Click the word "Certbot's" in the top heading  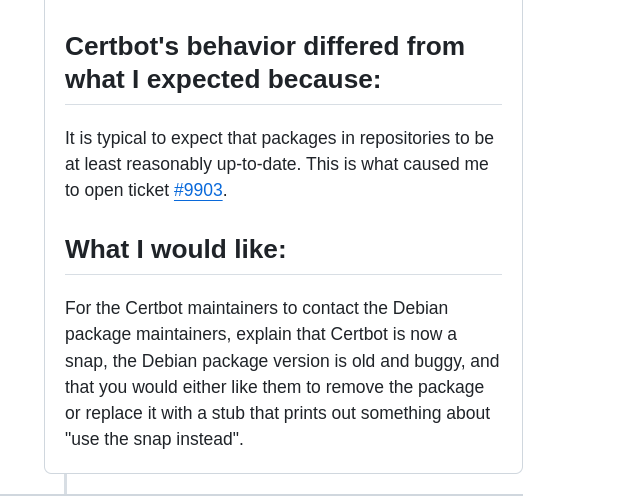click(122, 46)
